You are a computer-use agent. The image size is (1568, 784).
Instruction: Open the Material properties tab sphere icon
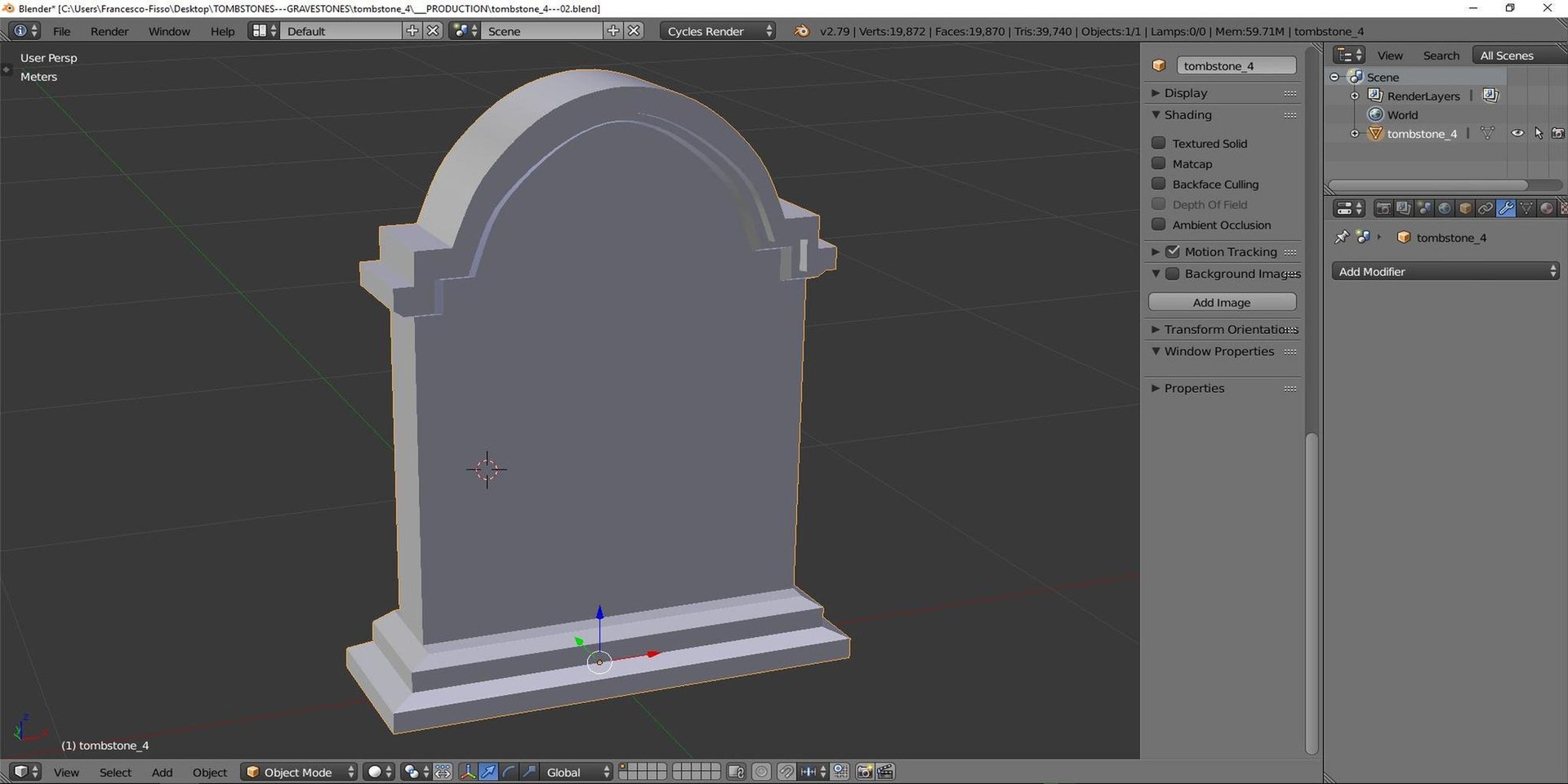click(x=1547, y=208)
